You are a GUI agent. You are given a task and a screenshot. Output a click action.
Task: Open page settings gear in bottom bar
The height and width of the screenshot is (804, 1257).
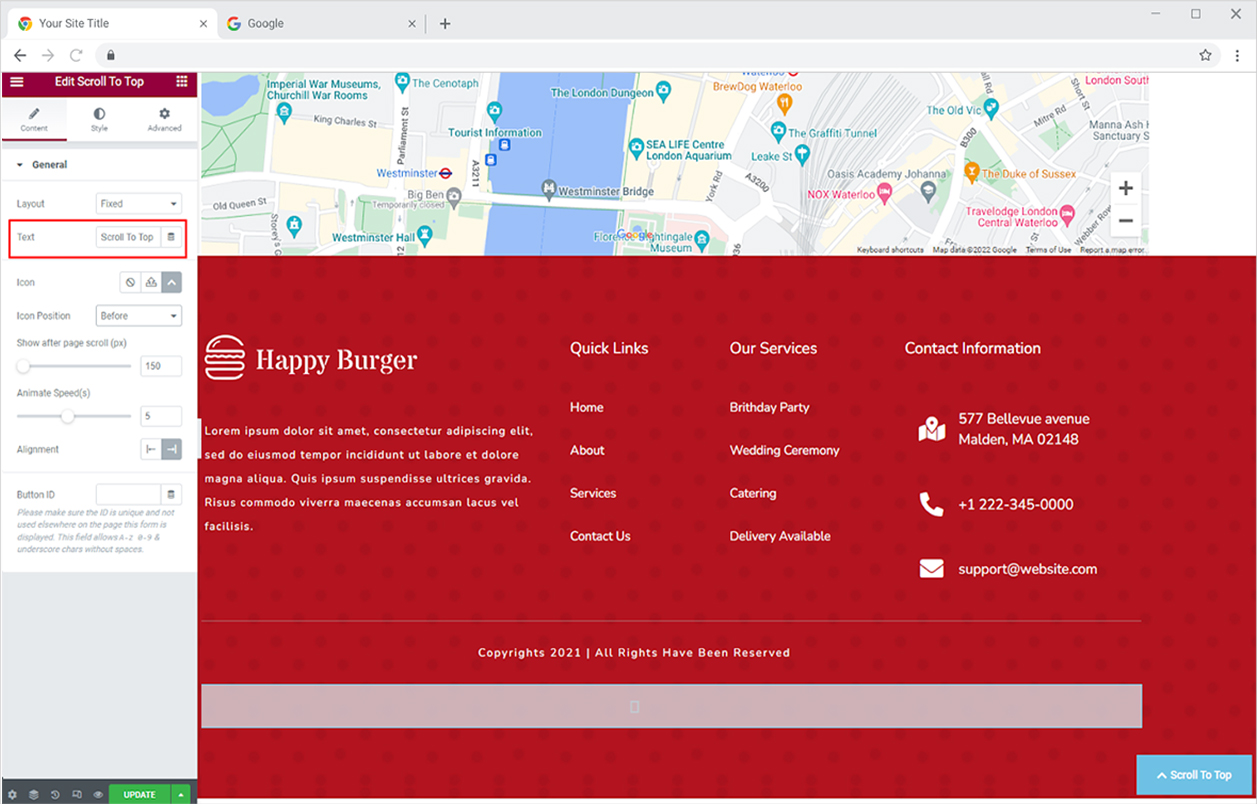(x=12, y=795)
